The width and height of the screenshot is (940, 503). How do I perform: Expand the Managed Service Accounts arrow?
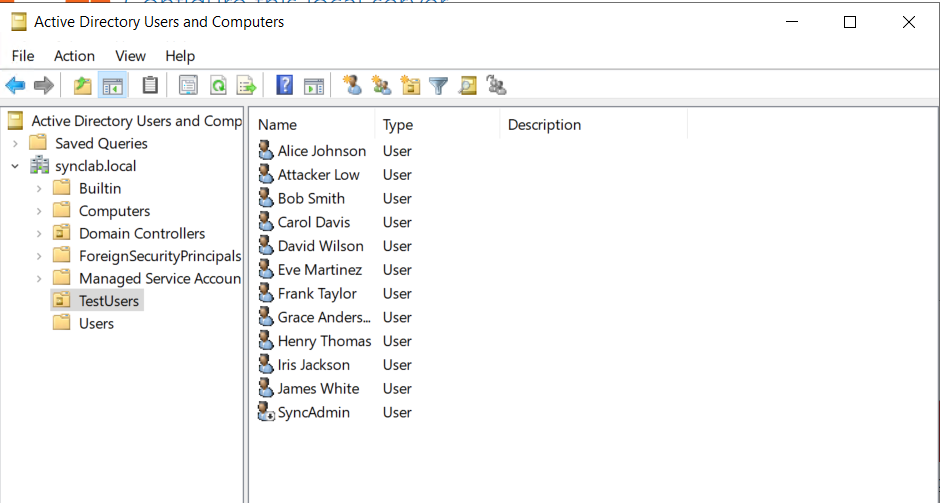coord(39,279)
